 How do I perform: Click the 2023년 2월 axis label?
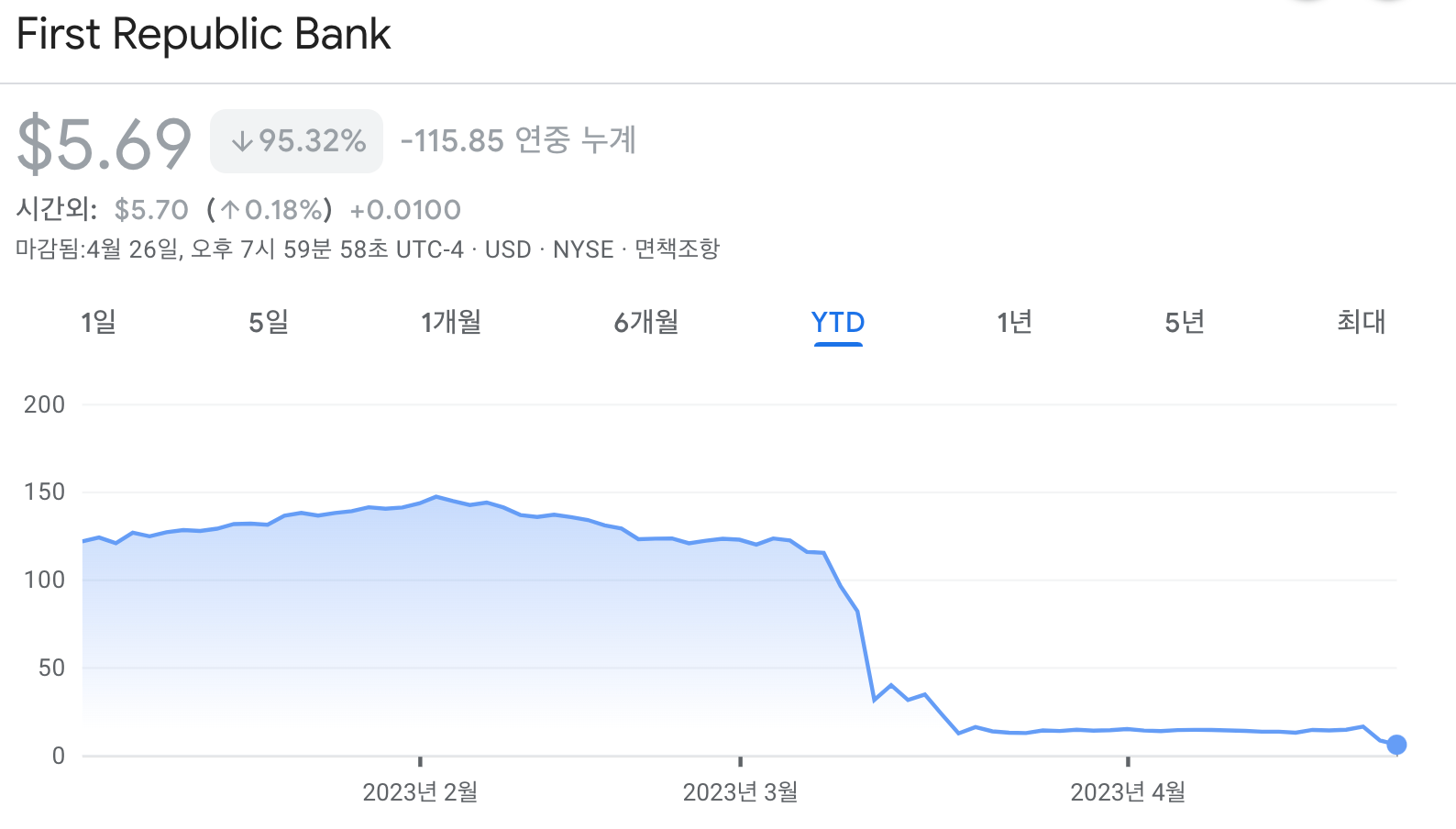[x=420, y=792]
